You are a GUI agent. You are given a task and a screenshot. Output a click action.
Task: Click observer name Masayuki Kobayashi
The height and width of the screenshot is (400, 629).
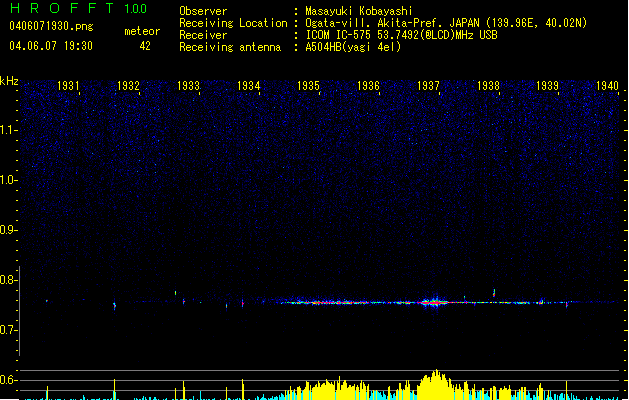[359, 11]
